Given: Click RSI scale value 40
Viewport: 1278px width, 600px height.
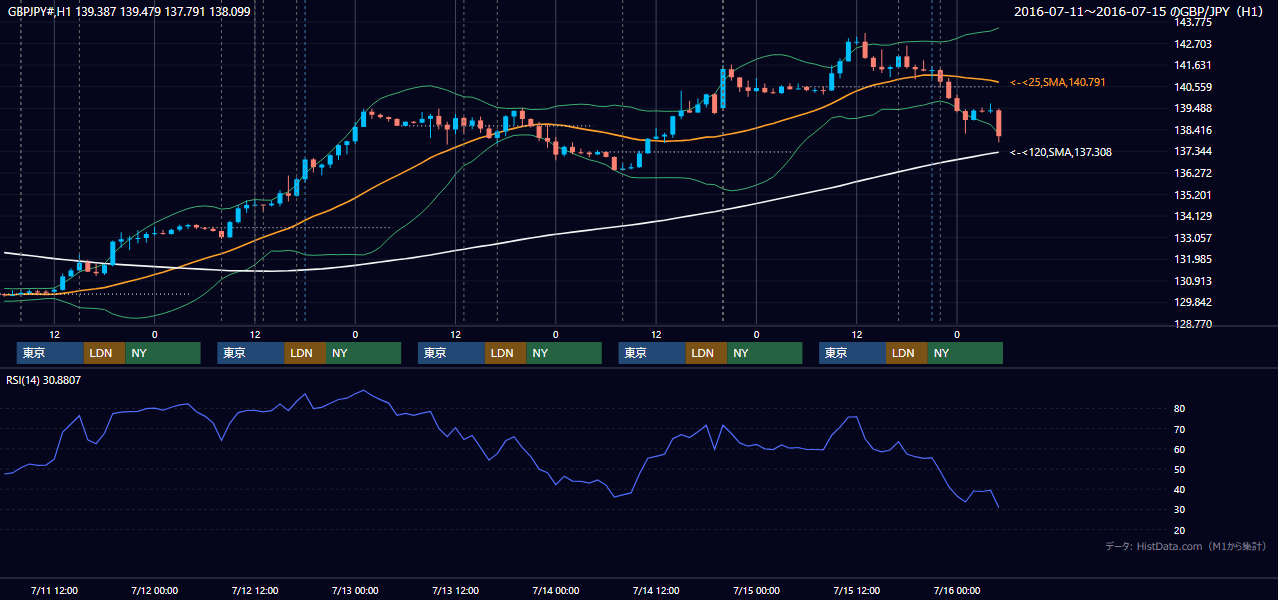Looking at the screenshot, I should [x=1180, y=490].
